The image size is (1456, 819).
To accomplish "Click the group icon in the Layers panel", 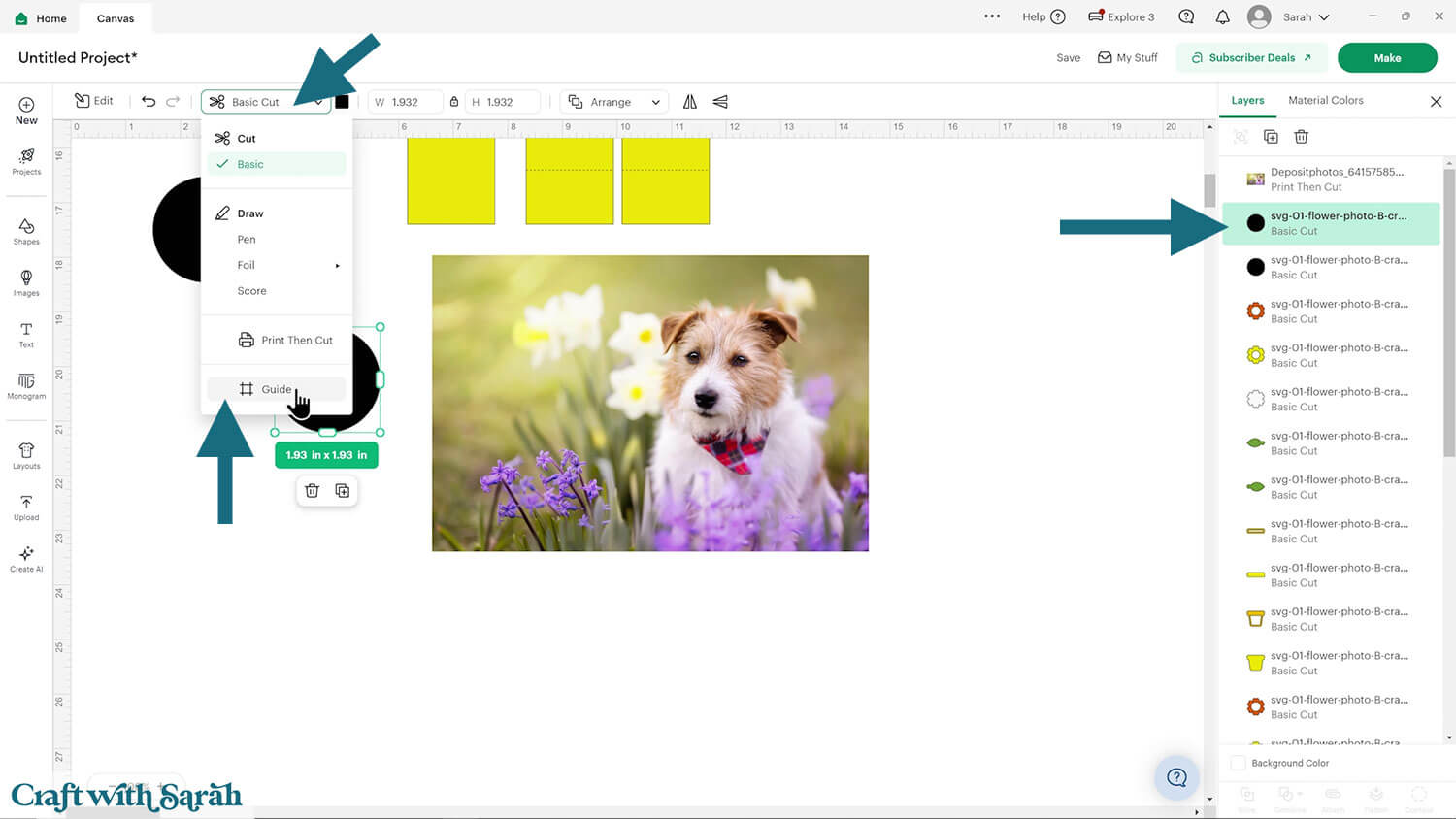I will pos(1241,137).
